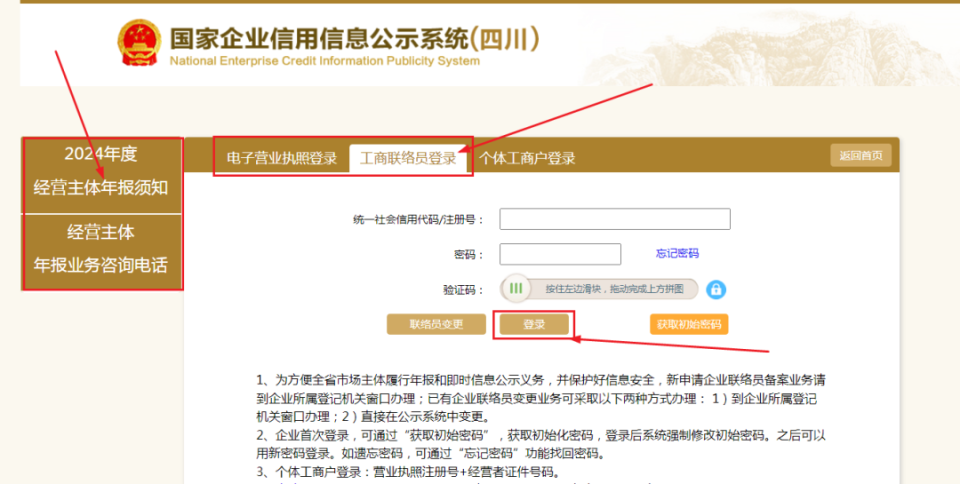
Task: Click the green slider handle of captcha
Action: coord(516,288)
